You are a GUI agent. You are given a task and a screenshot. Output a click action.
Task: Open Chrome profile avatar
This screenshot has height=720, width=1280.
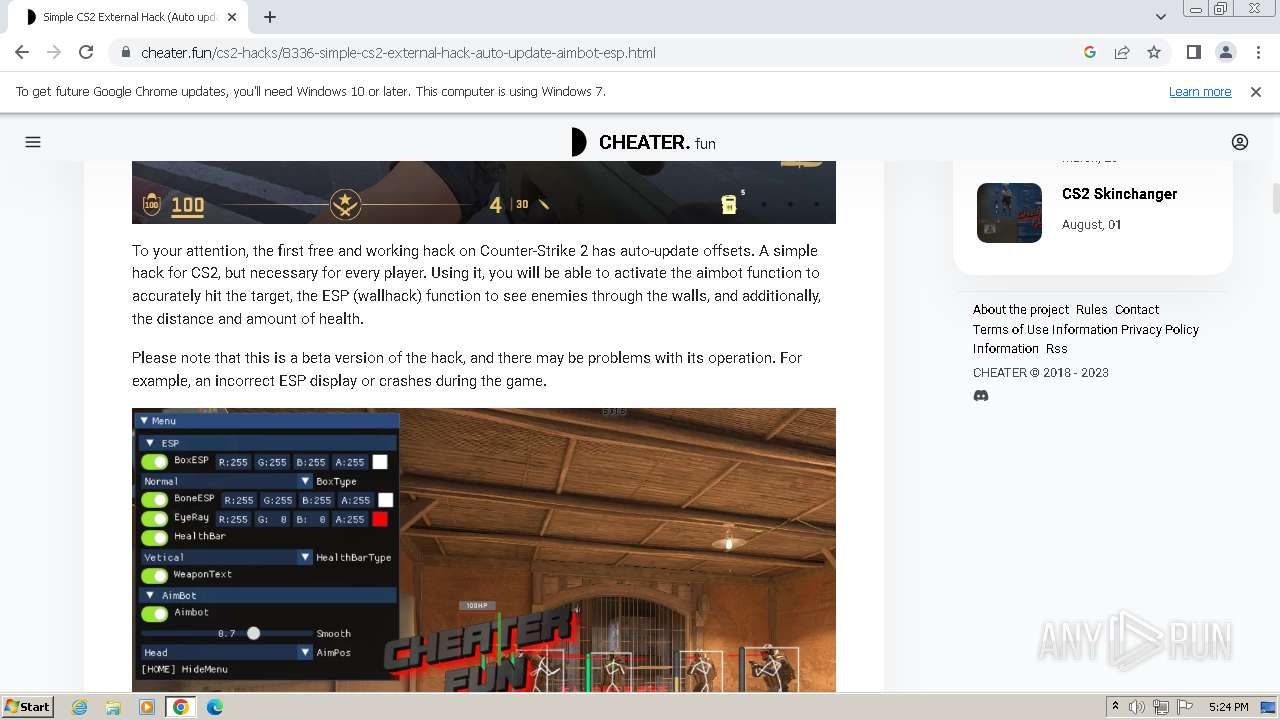click(1225, 52)
